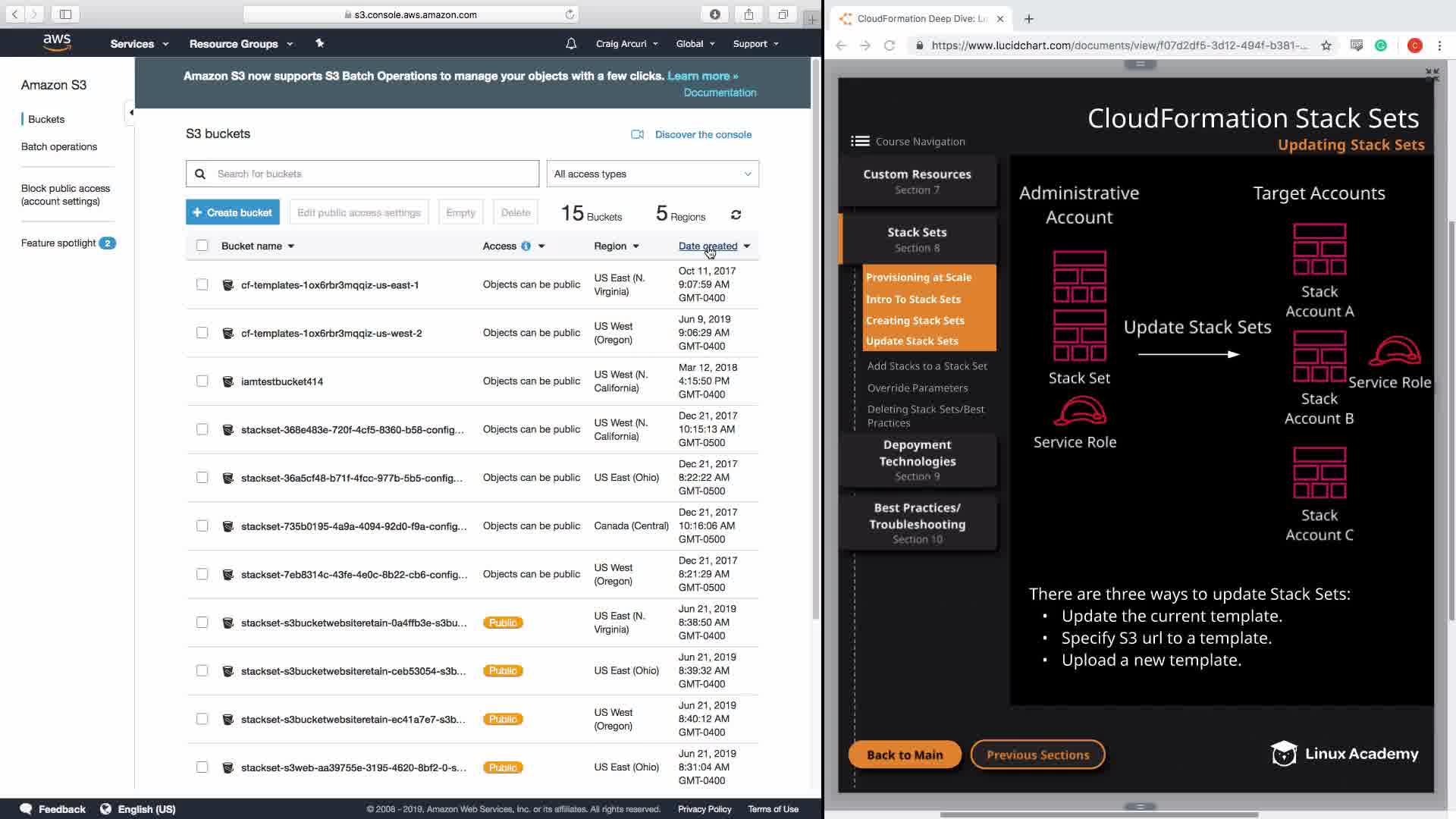
Task: Go to Batch operations in sidebar
Action: (x=59, y=146)
